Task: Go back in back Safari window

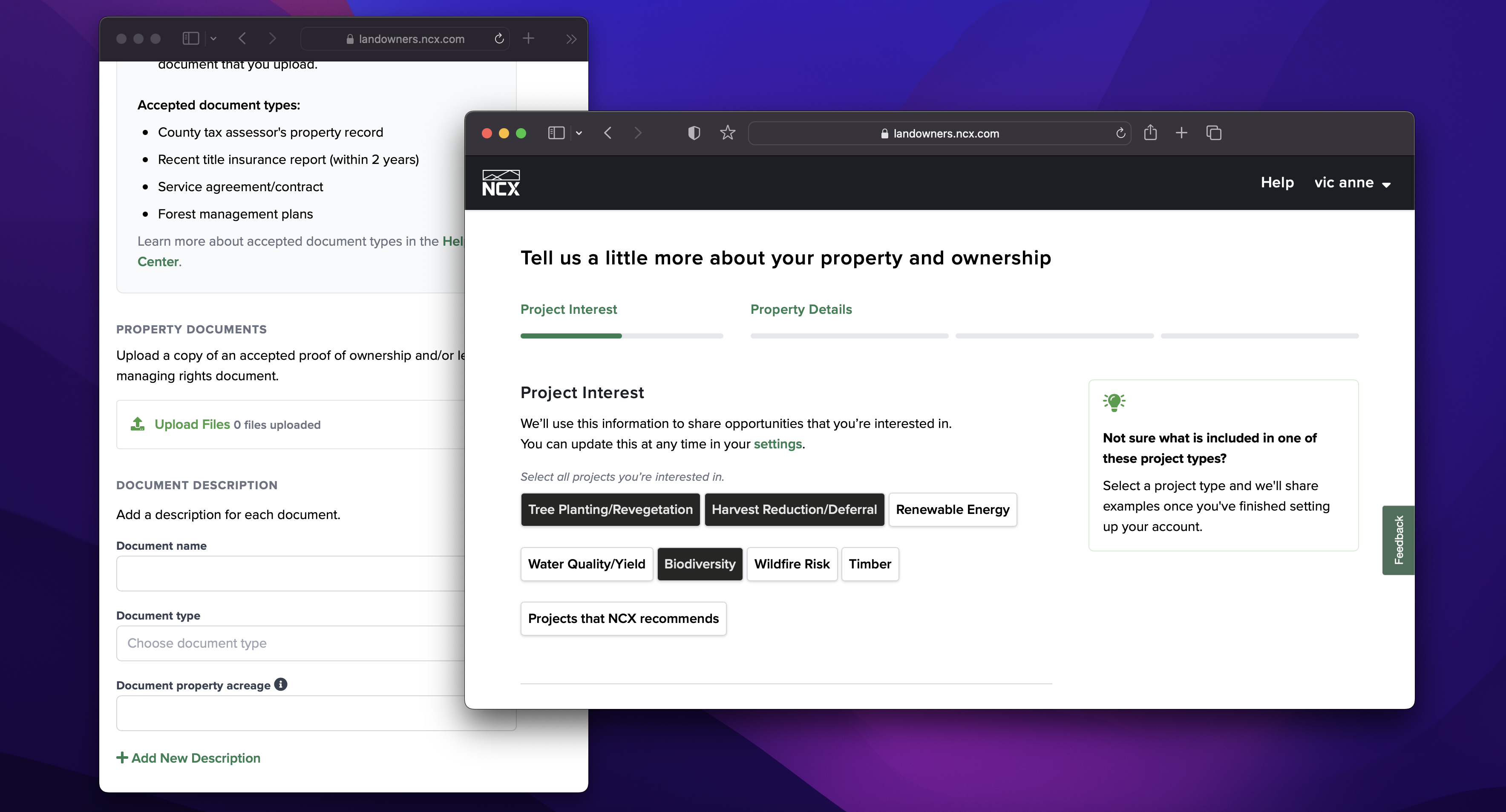Action: (242, 39)
